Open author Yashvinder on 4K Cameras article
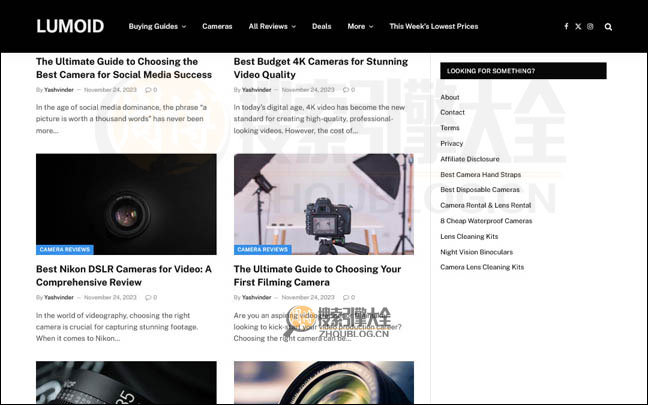648x405 pixels. click(257, 90)
